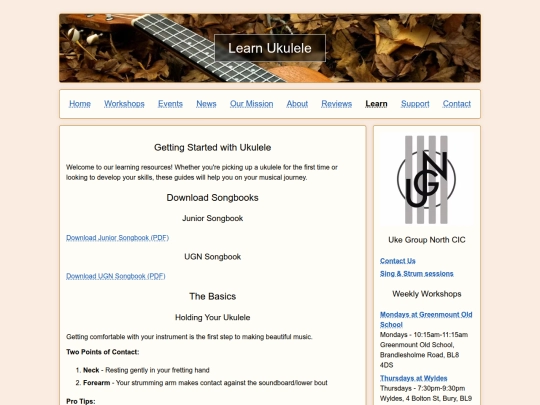
Task: Click the Getting Started with Ukulele heading
Action: click(x=212, y=147)
